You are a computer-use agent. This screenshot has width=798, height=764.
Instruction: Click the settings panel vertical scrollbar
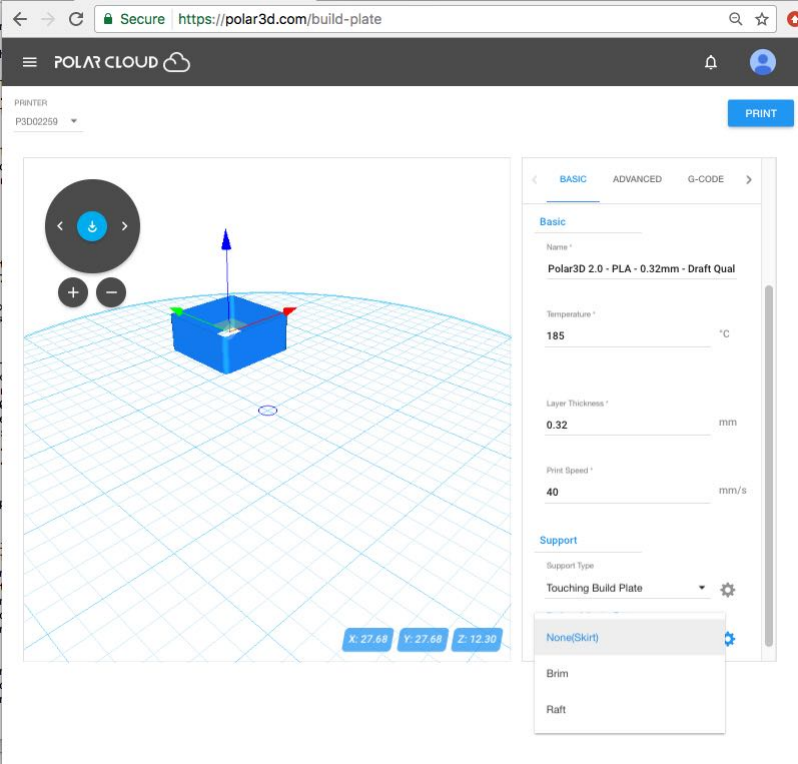[x=768, y=466]
